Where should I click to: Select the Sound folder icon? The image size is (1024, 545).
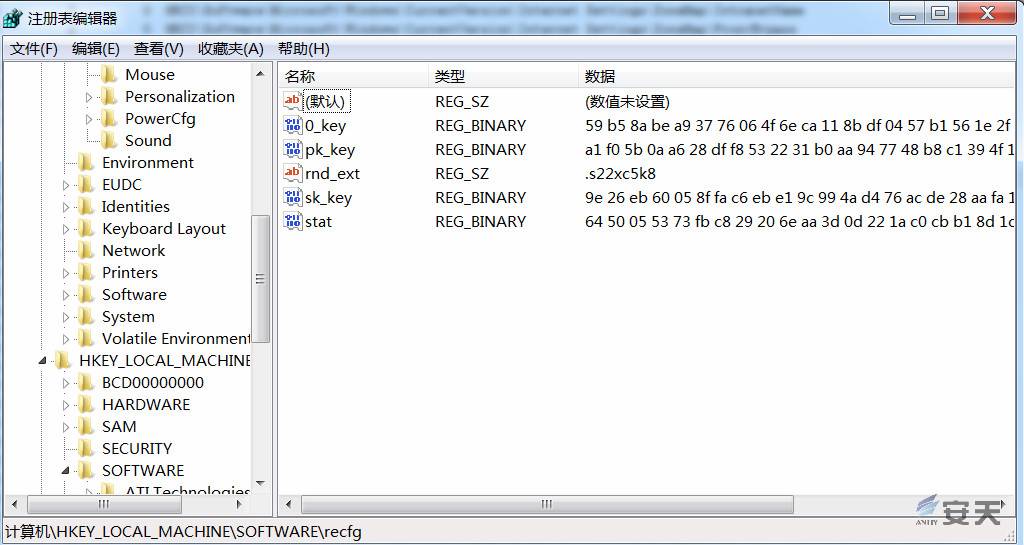[108, 140]
